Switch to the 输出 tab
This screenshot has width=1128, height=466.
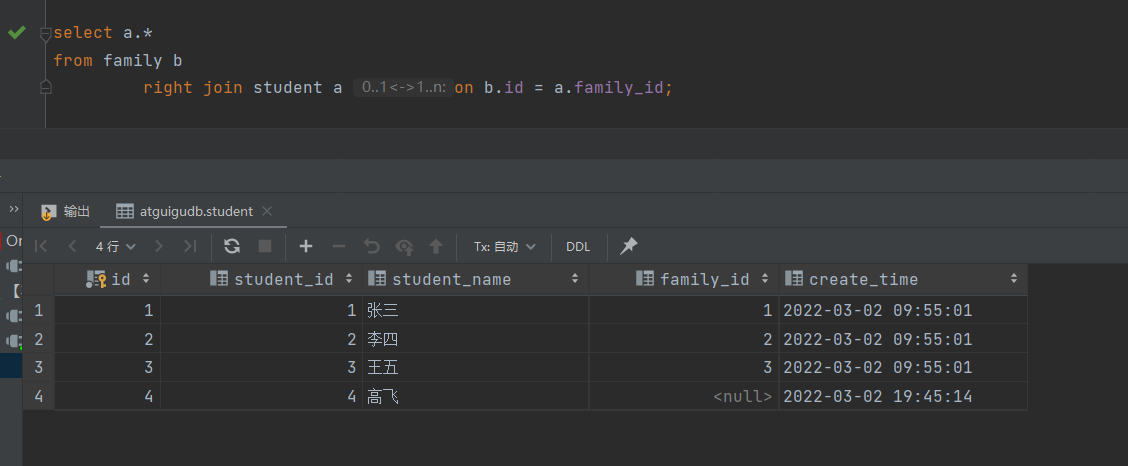point(66,211)
